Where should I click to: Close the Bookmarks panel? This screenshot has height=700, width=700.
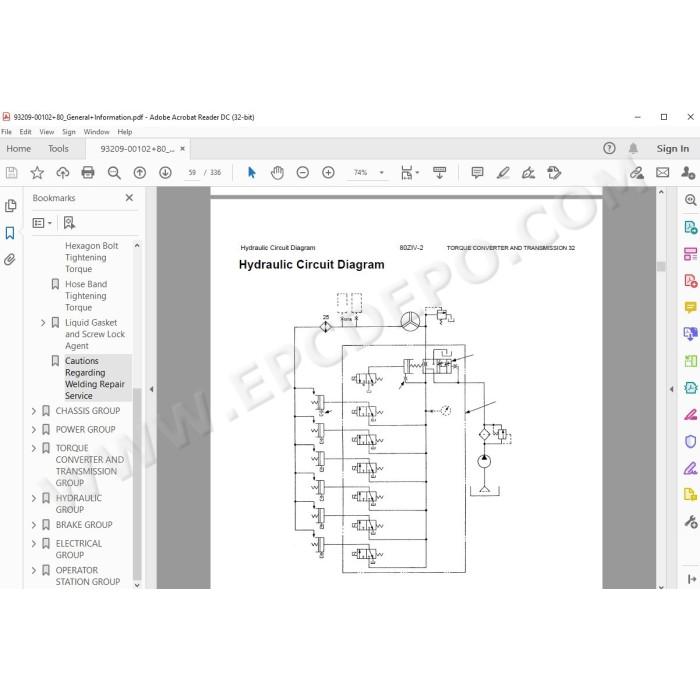click(x=129, y=198)
